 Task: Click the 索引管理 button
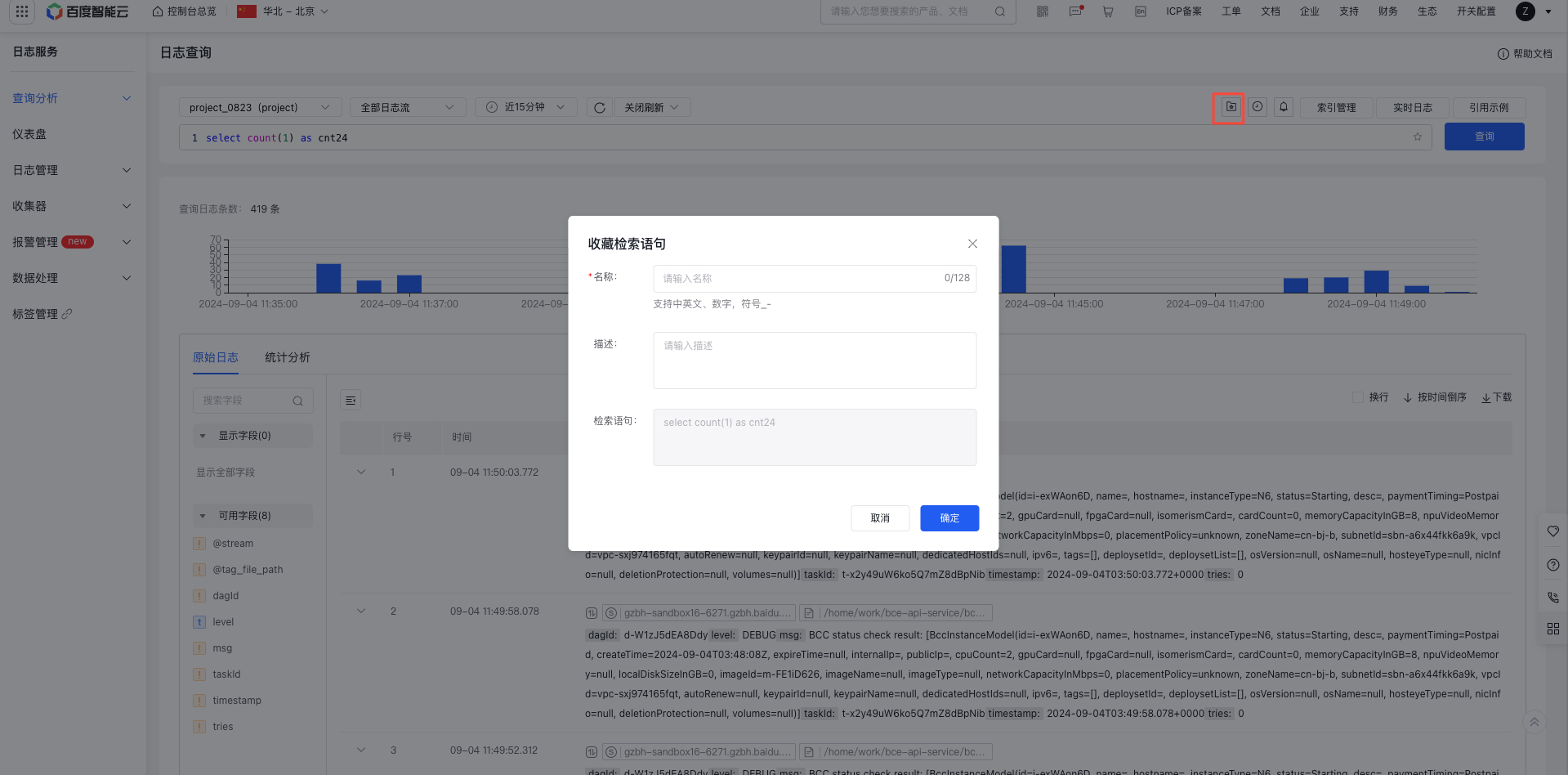click(1336, 108)
